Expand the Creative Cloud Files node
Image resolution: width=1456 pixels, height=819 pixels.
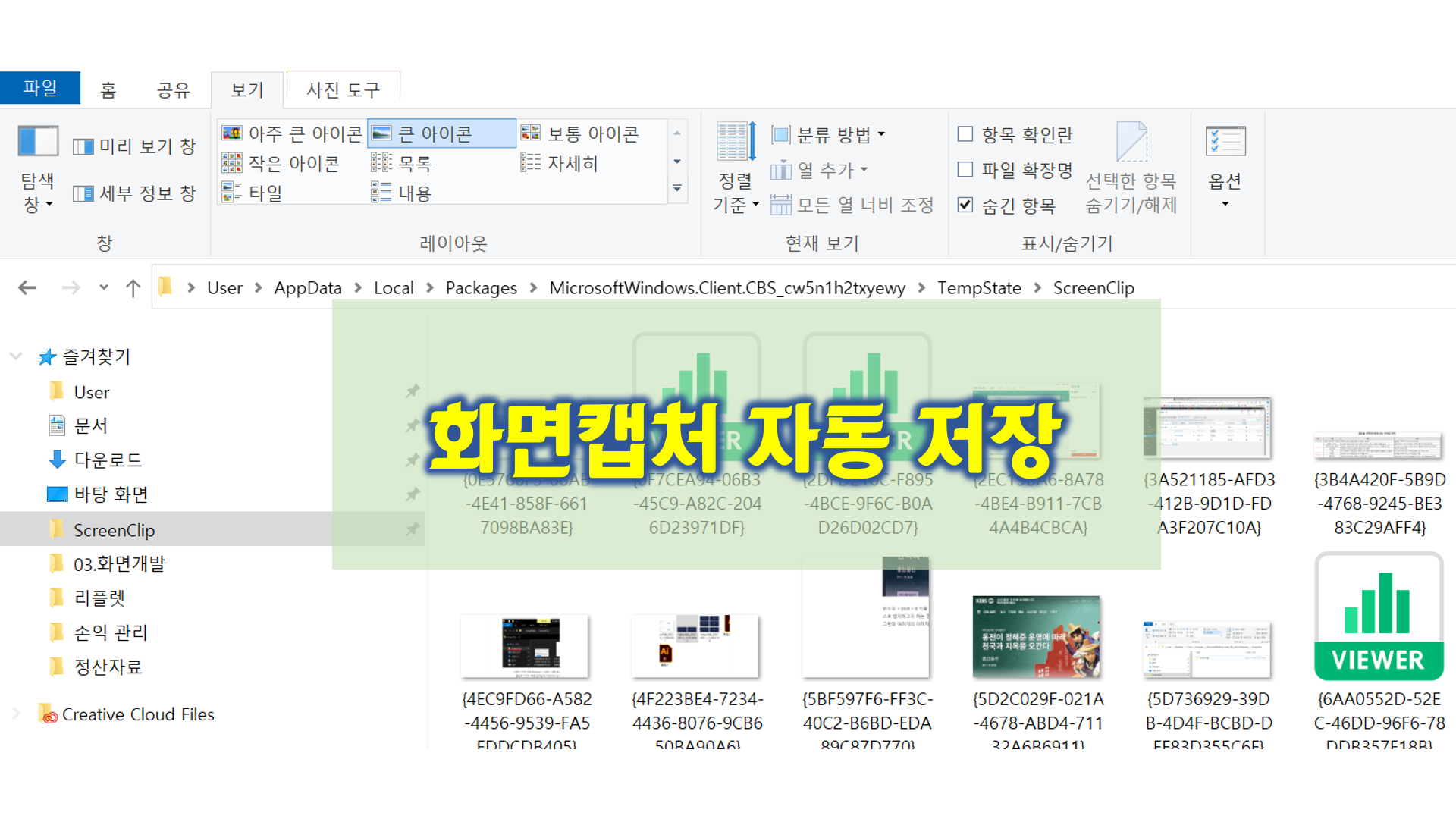tap(15, 714)
